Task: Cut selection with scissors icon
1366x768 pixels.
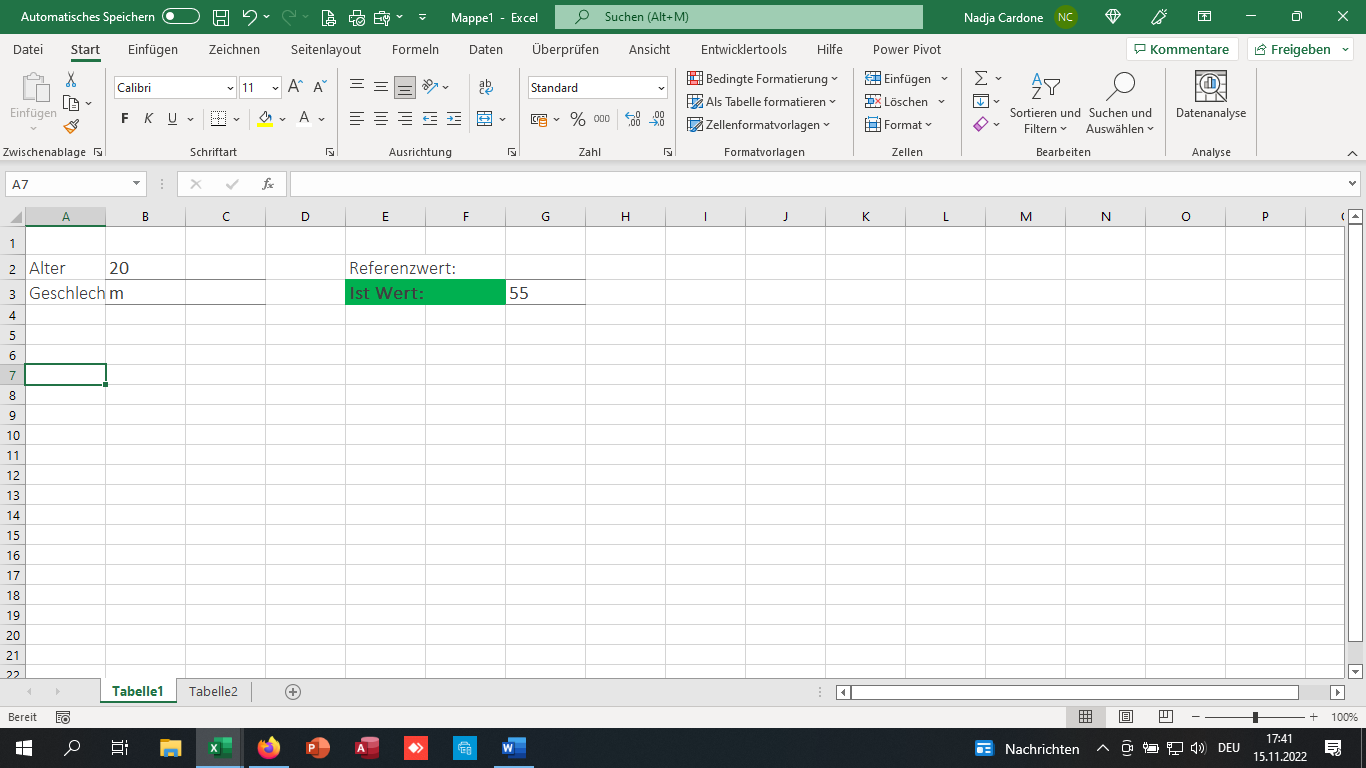Action: click(x=71, y=80)
